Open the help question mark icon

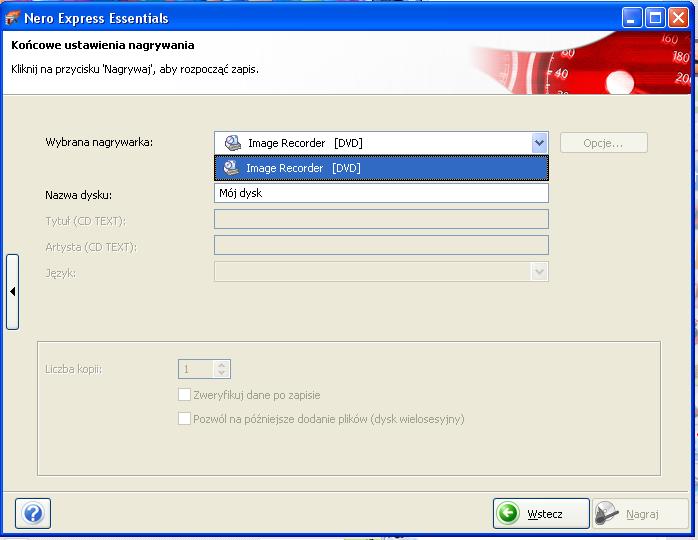(33, 513)
